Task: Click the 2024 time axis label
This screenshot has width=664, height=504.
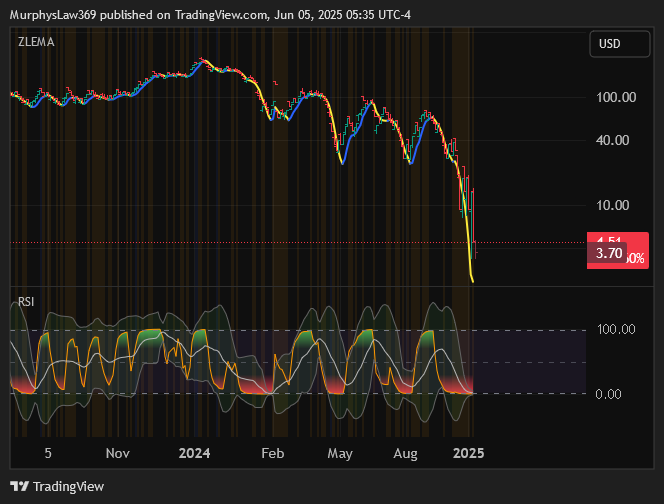Action: click(194, 453)
